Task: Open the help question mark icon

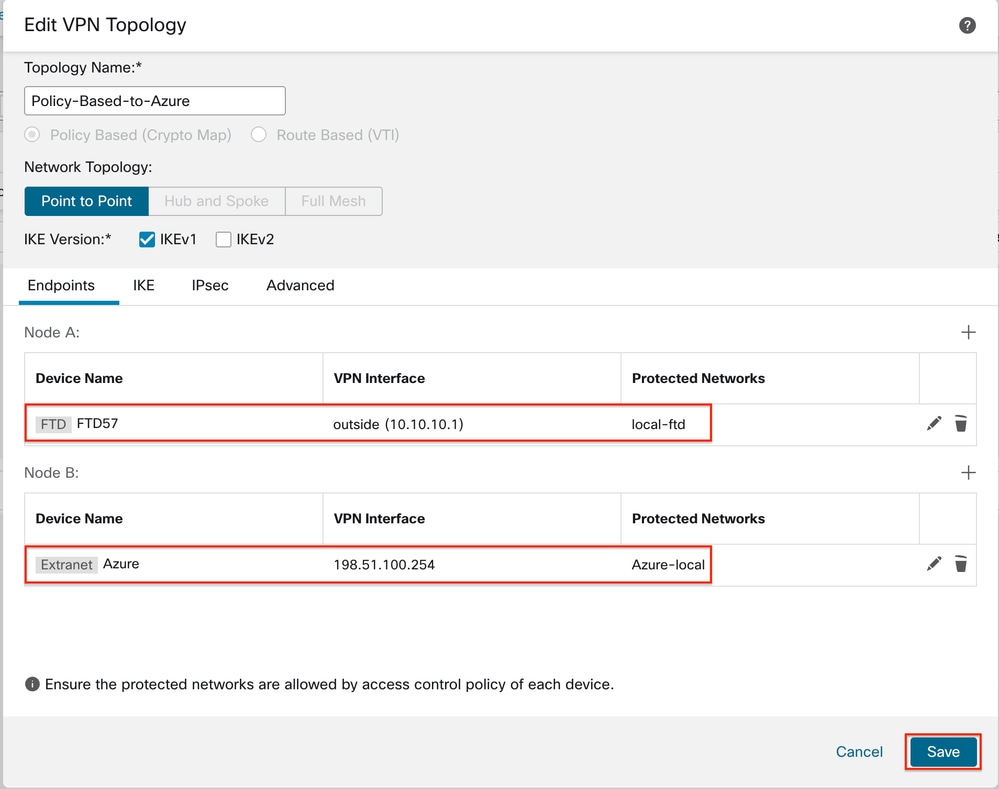Action: (x=967, y=25)
